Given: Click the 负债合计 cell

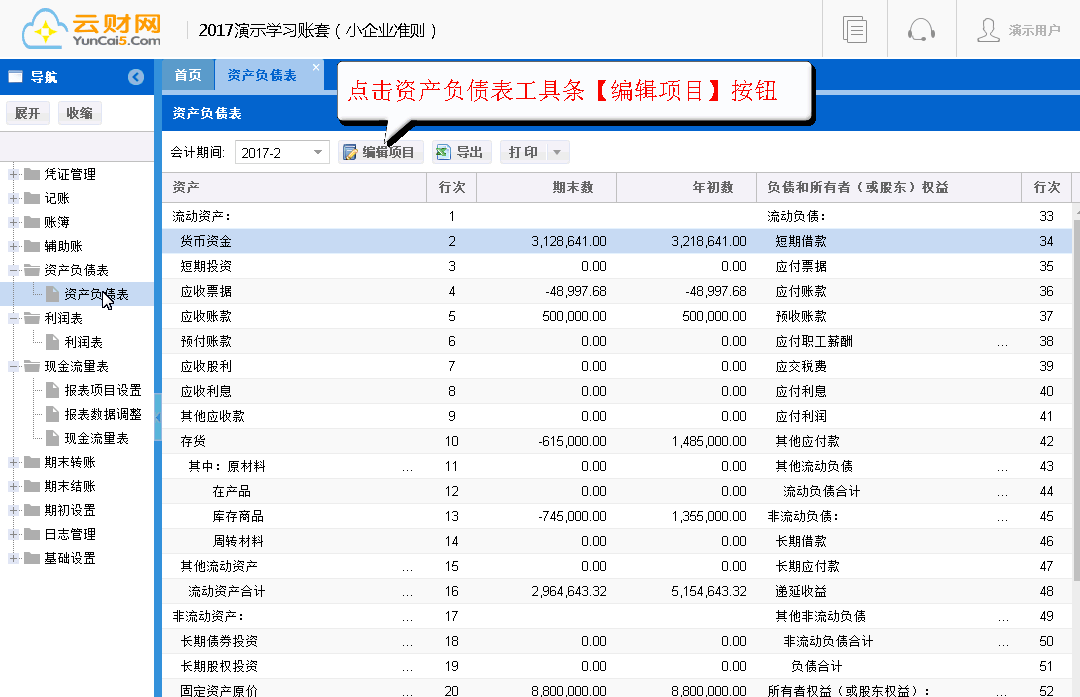Looking at the screenshot, I should (816, 667).
